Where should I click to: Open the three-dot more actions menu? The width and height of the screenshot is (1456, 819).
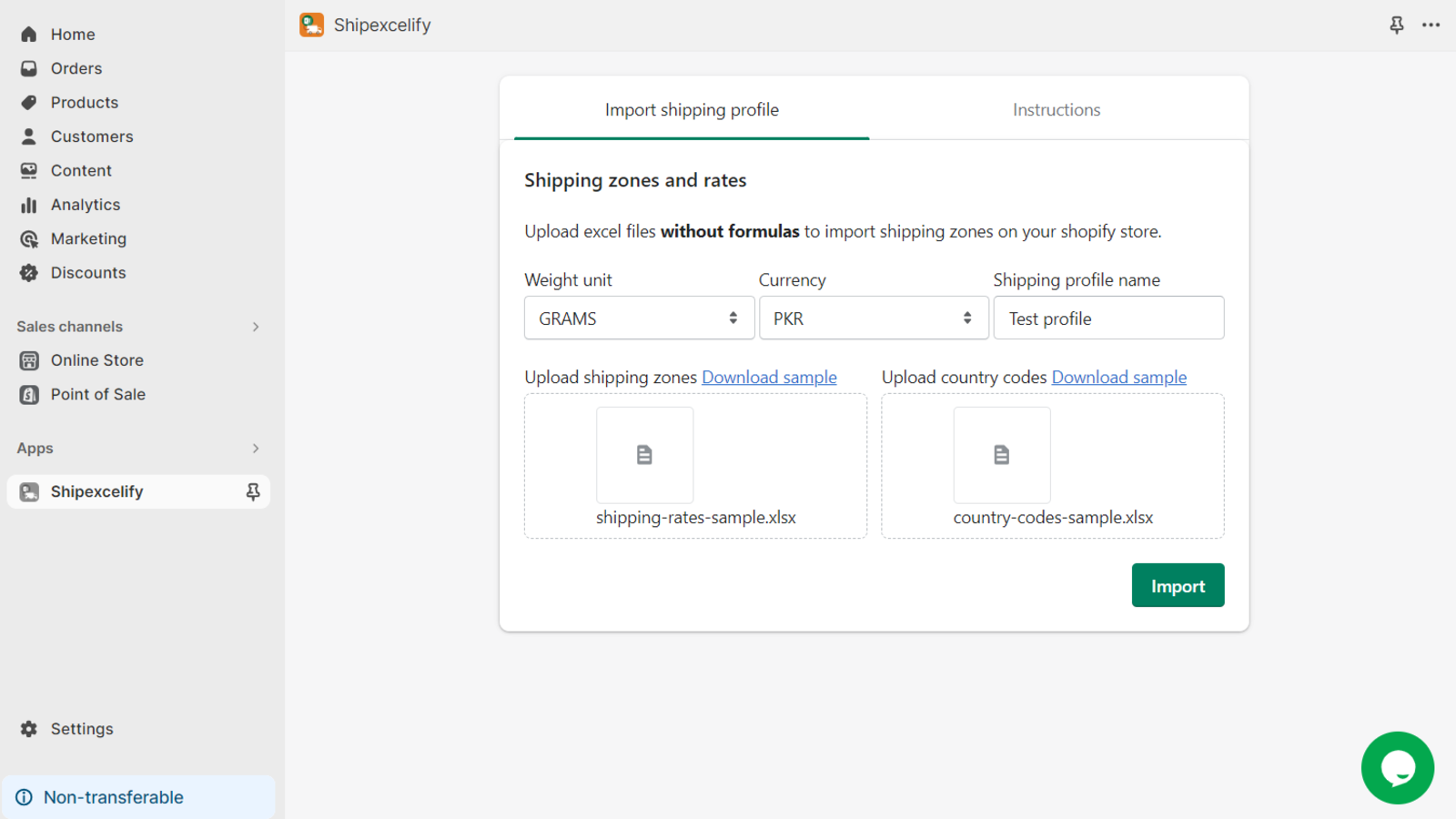pyautogui.click(x=1431, y=25)
